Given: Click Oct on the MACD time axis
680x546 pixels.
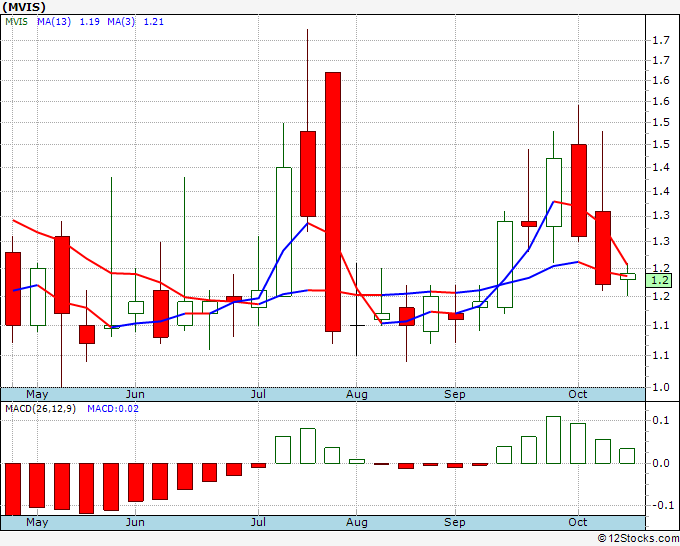Looking at the screenshot, I should [x=578, y=522].
